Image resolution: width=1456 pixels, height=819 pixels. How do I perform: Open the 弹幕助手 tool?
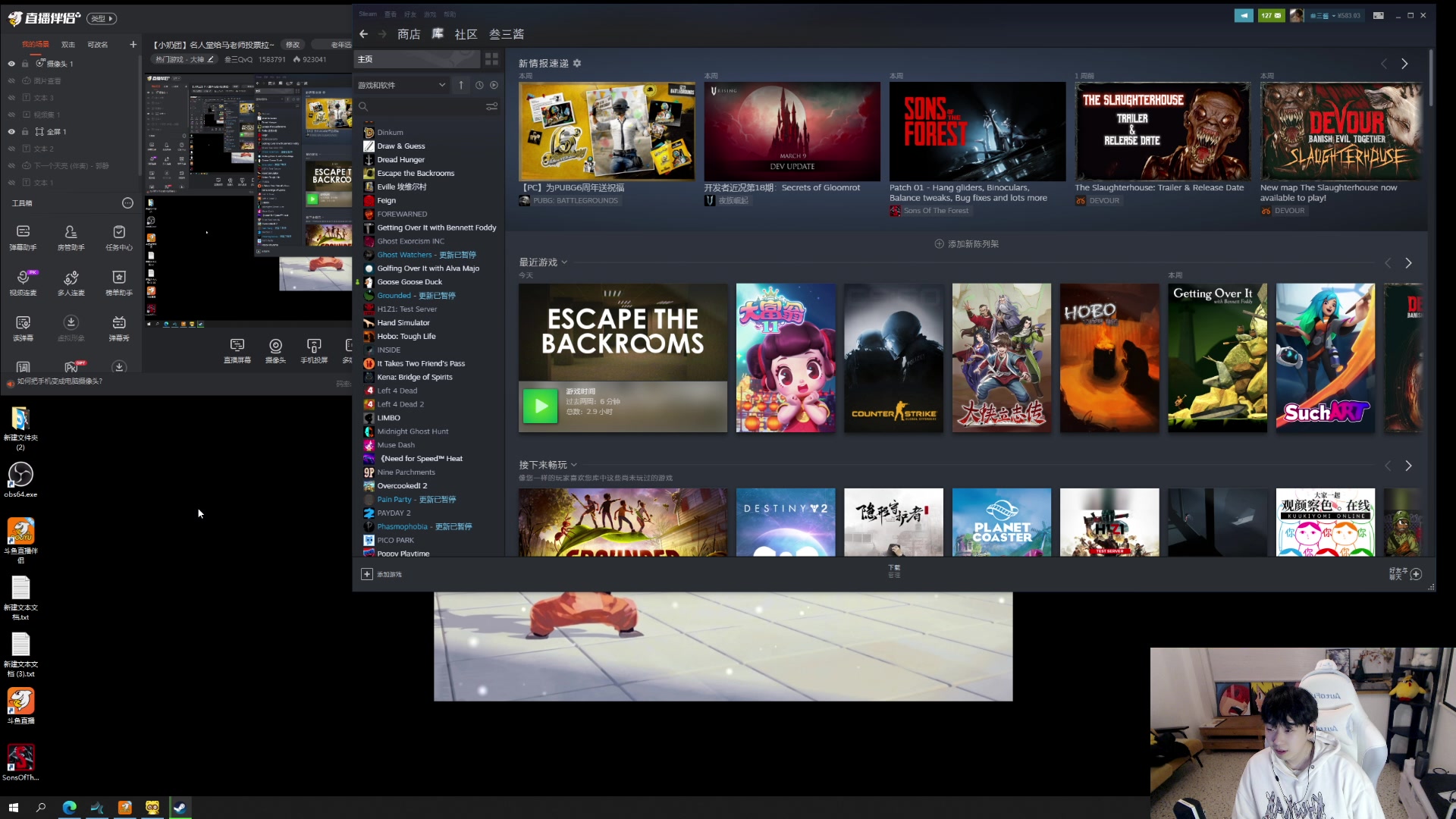point(23,232)
